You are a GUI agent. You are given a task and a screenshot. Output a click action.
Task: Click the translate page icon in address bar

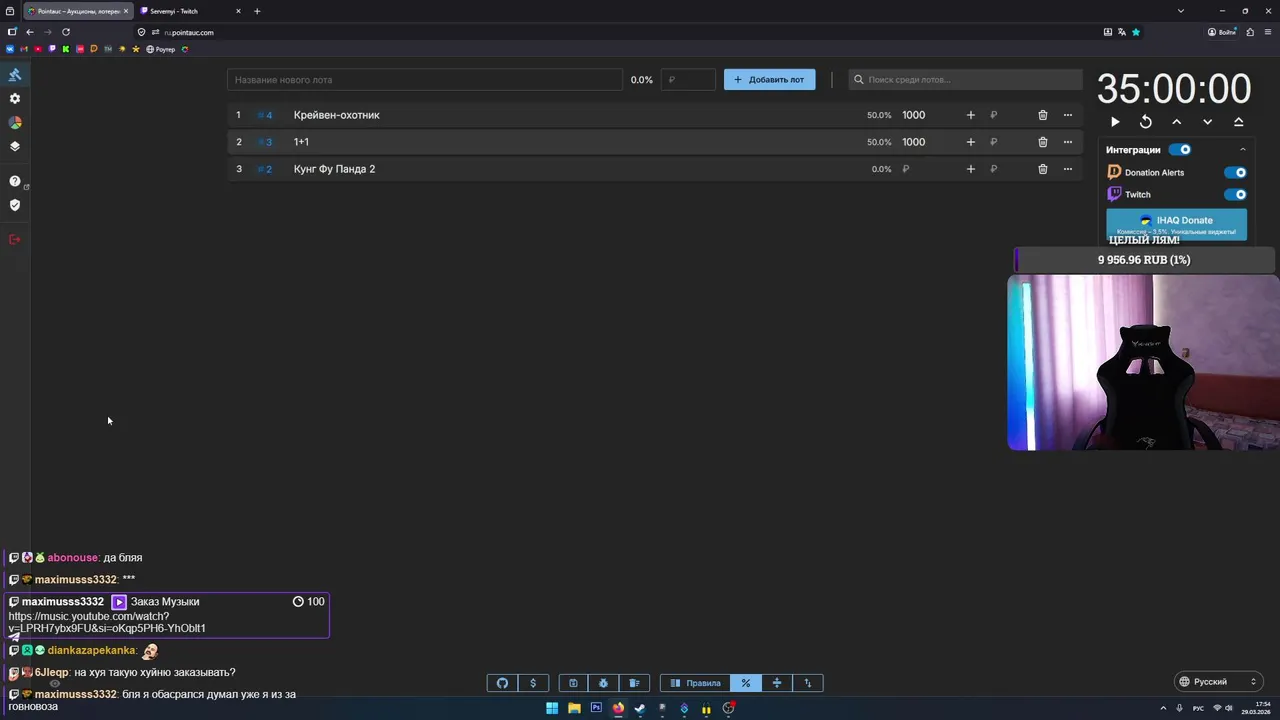(x=1122, y=32)
